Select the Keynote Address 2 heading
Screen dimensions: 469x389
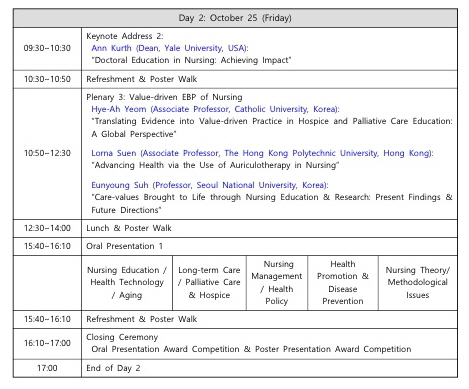coord(125,36)
